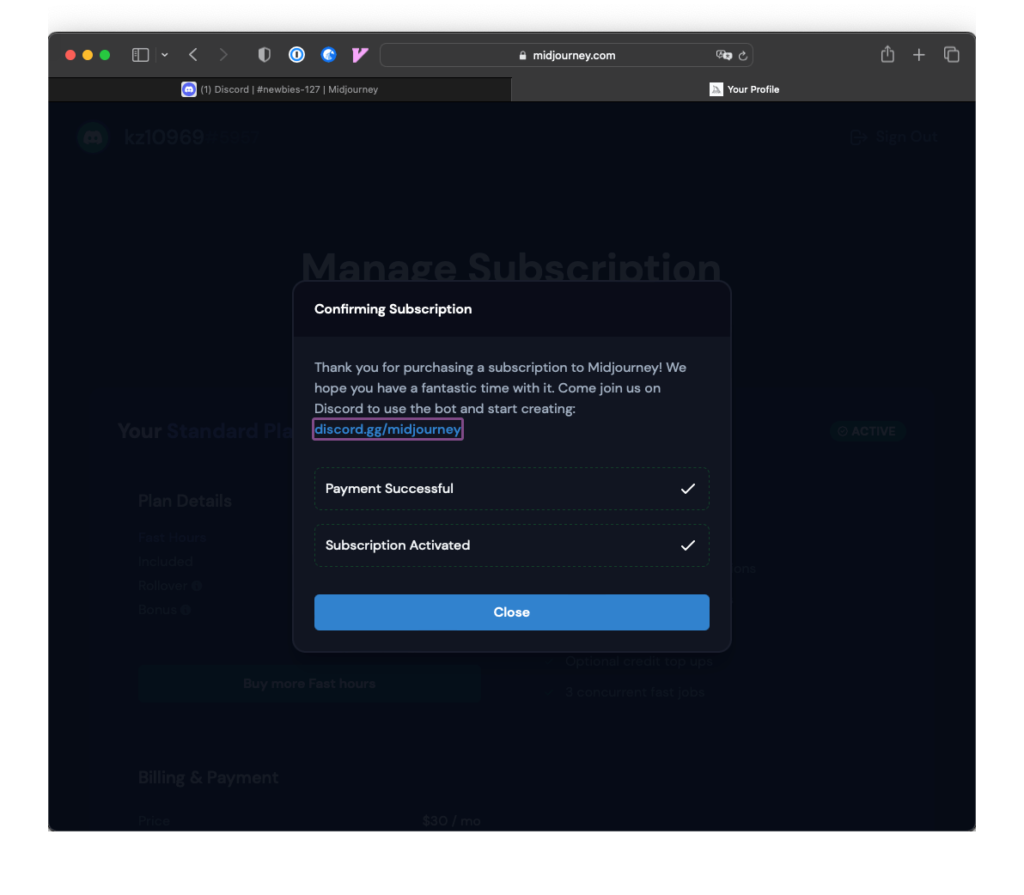This screenshot has width=1024, height=895.
Task: Click the 3 concurrent fast jobs text
Action: pyautogui.click(x=635, y=692)
